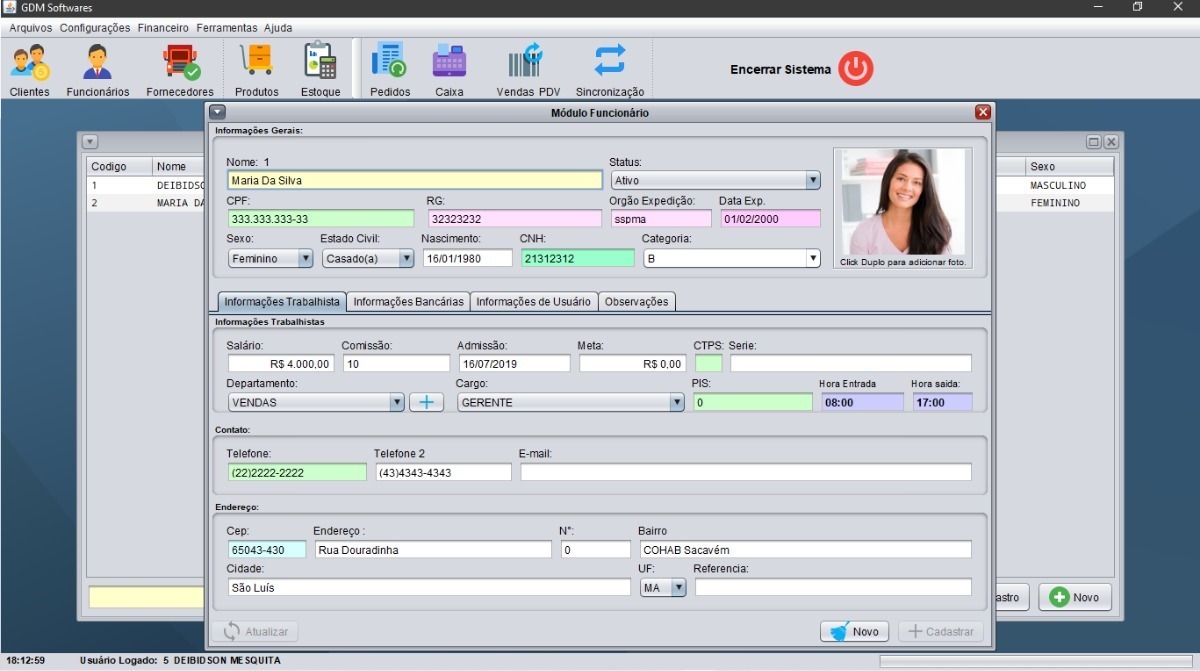This screenshot has width=1200, height=671.
Task: Click the Novo button with broom icon
Action: pos(853,631)
